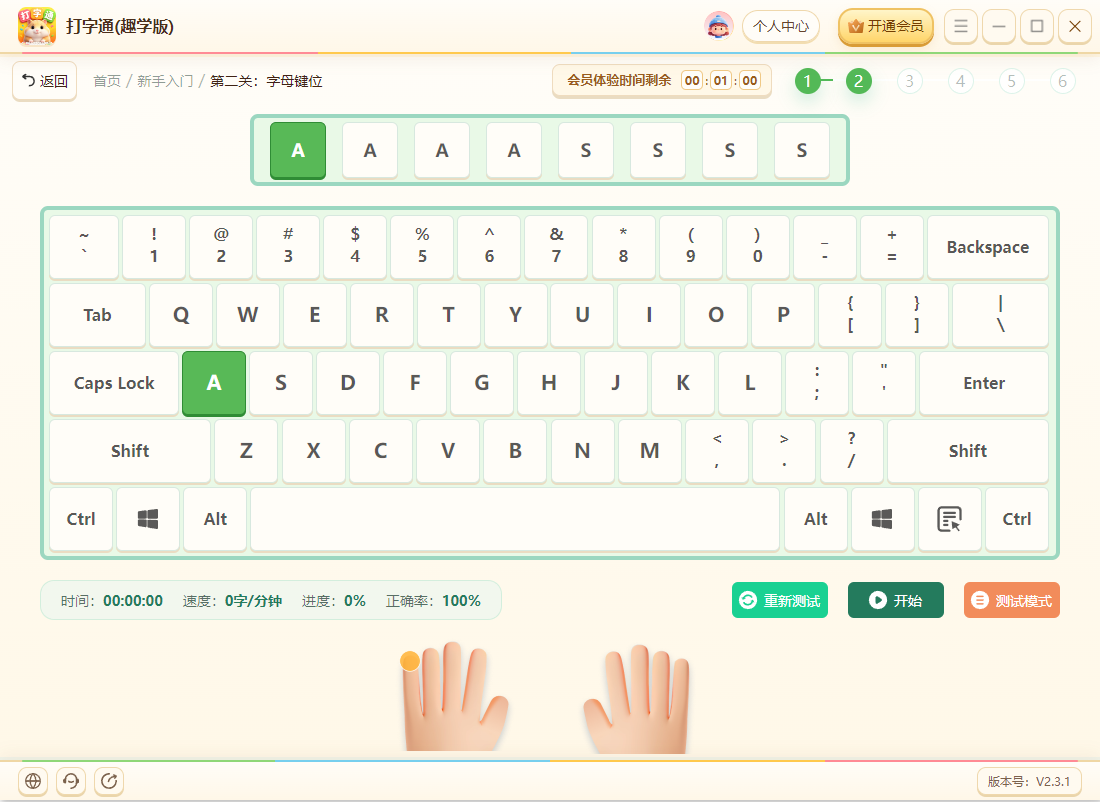Click the right hand illustration
Image resolution: width=1100 pixels, height=802 pixels.
(x=636, y=698)
